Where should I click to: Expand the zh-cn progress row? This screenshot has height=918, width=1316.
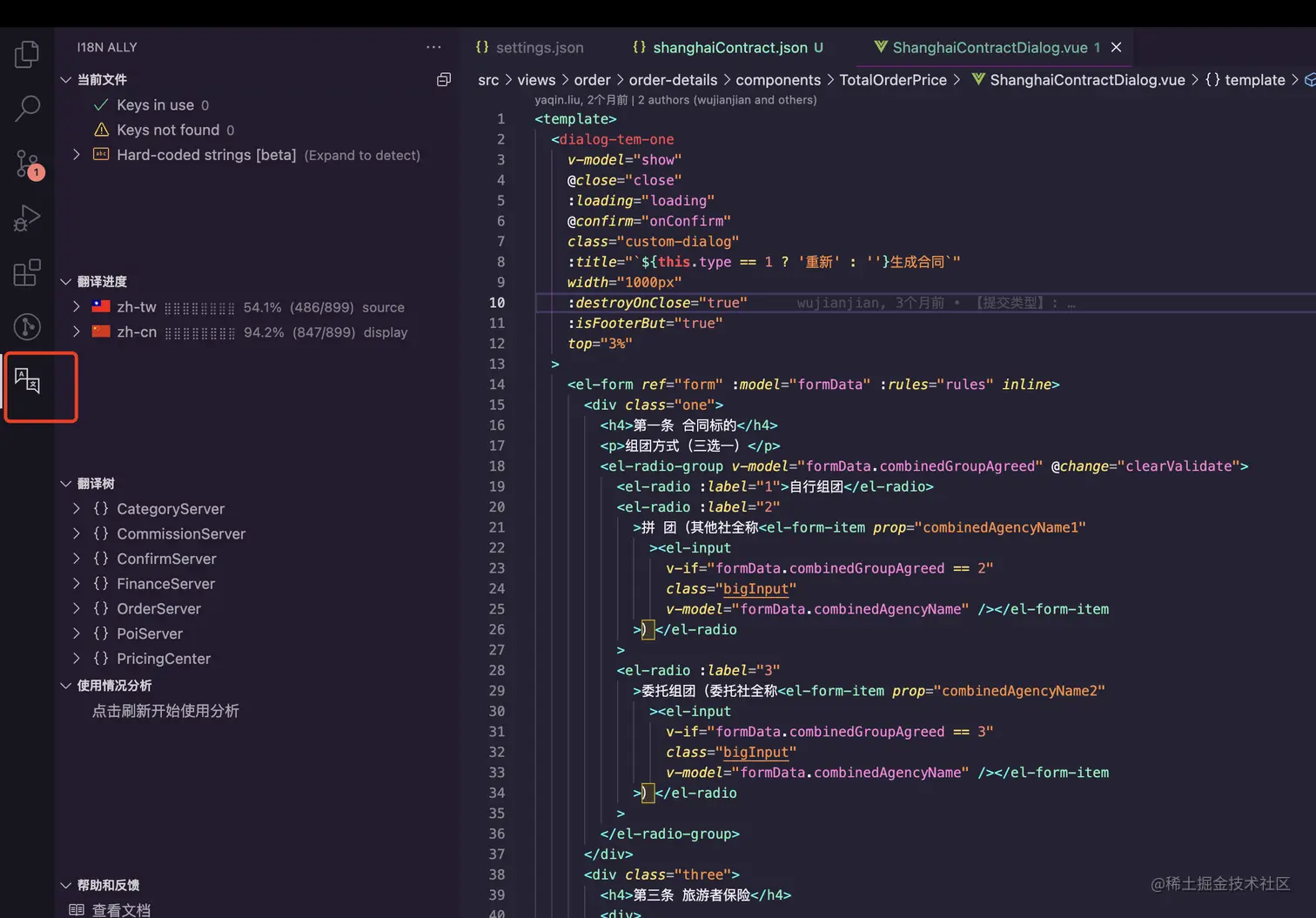tap(77, 332)
